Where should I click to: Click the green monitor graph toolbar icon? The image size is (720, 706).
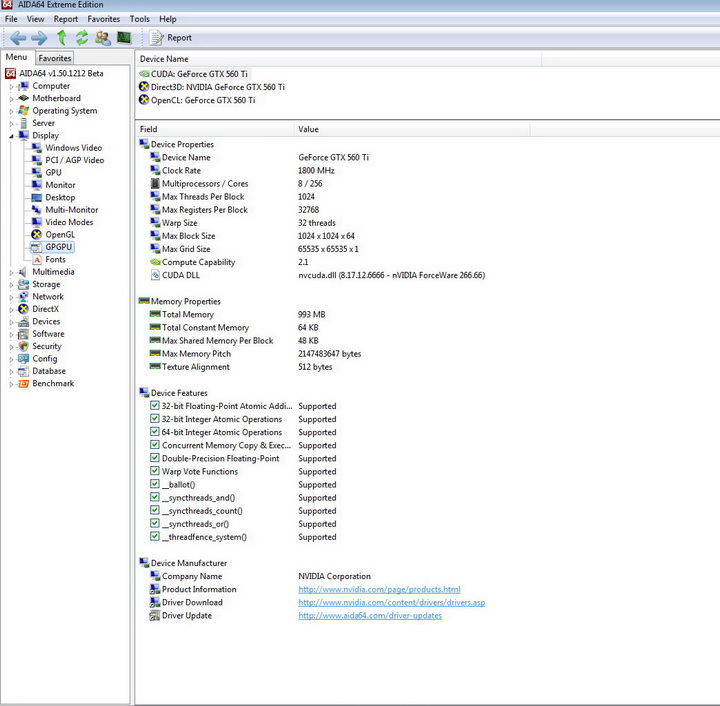coord(124,38)
